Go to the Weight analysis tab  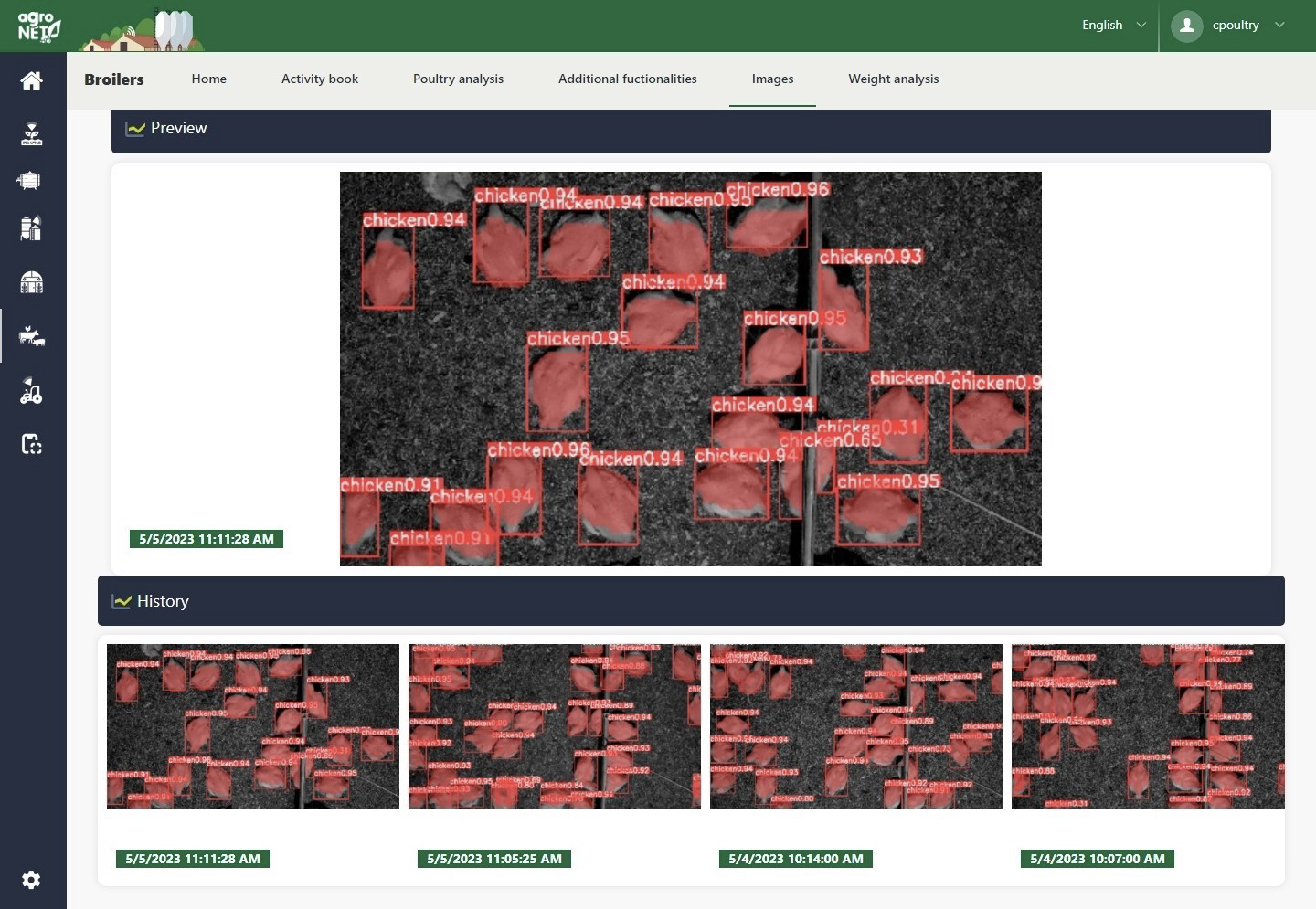pyautogui.click(x=893, y=79)
